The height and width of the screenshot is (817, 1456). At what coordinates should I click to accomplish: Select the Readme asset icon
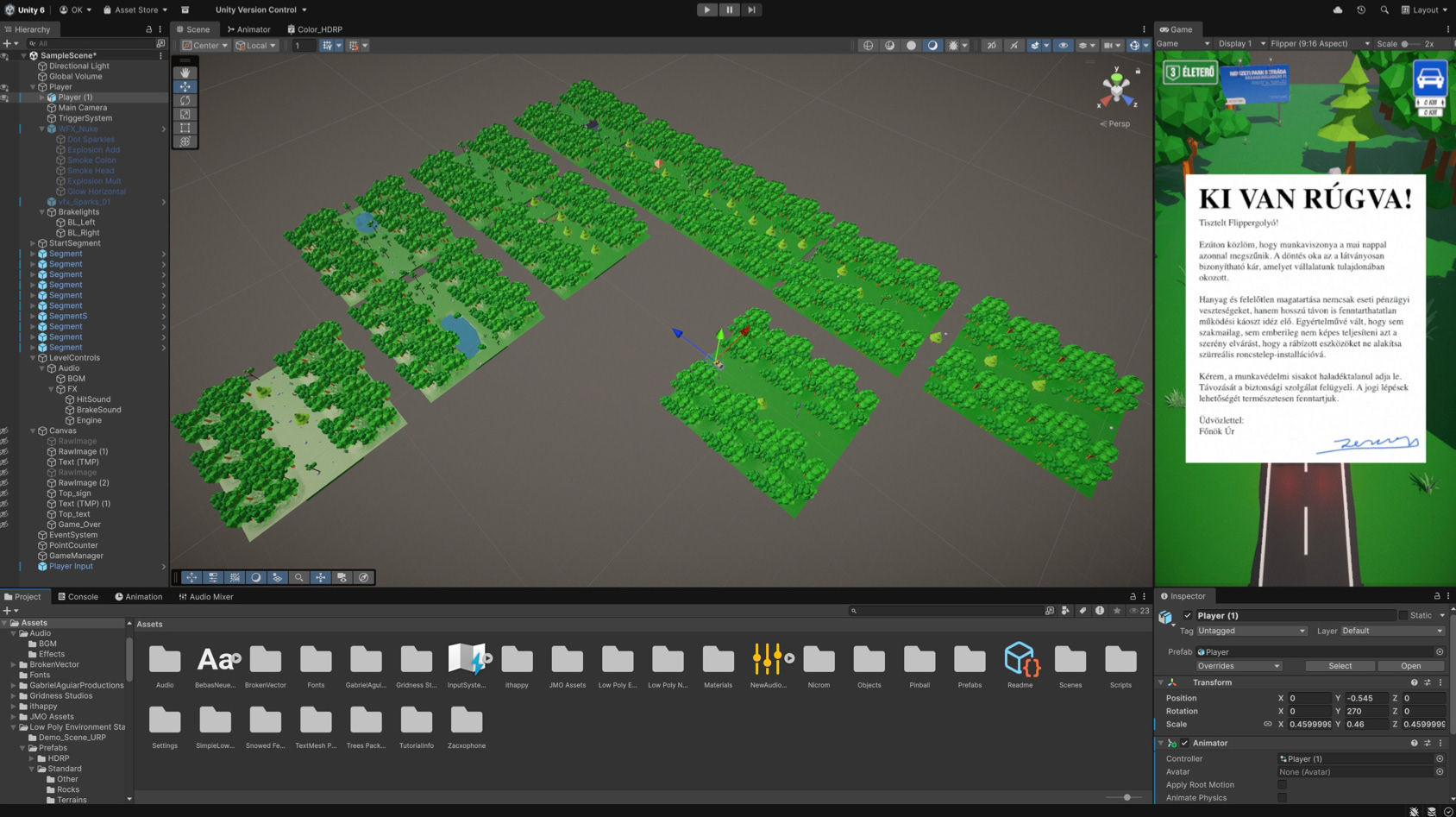[x=1020, y=660]
